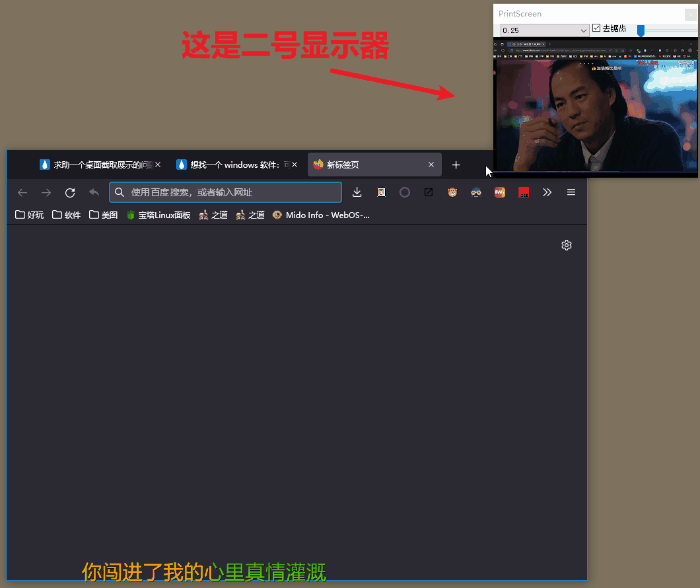
Task: Switch to the 求助一个桌面截取展示 tab
Action: pos(96,165)
